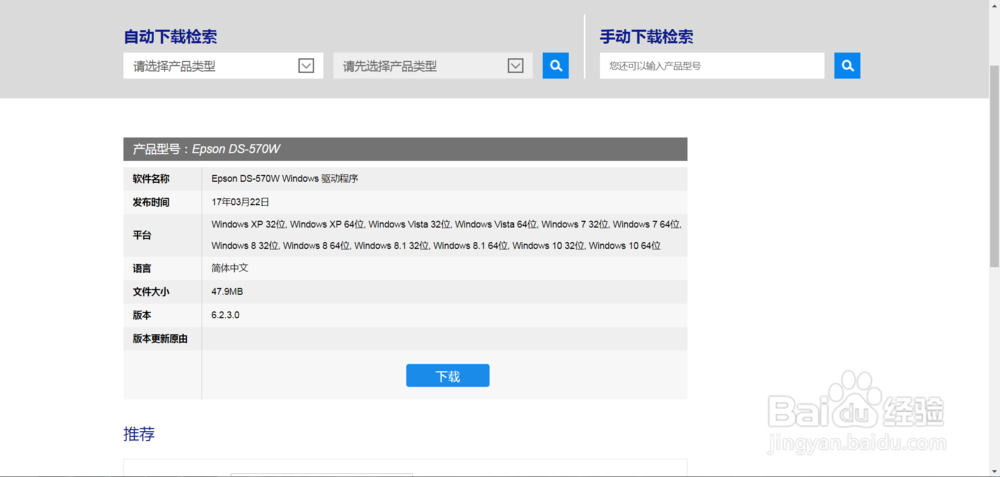Click the auto download search magnifier button
Screen dimensions: 1000x477
coord(555,66)
